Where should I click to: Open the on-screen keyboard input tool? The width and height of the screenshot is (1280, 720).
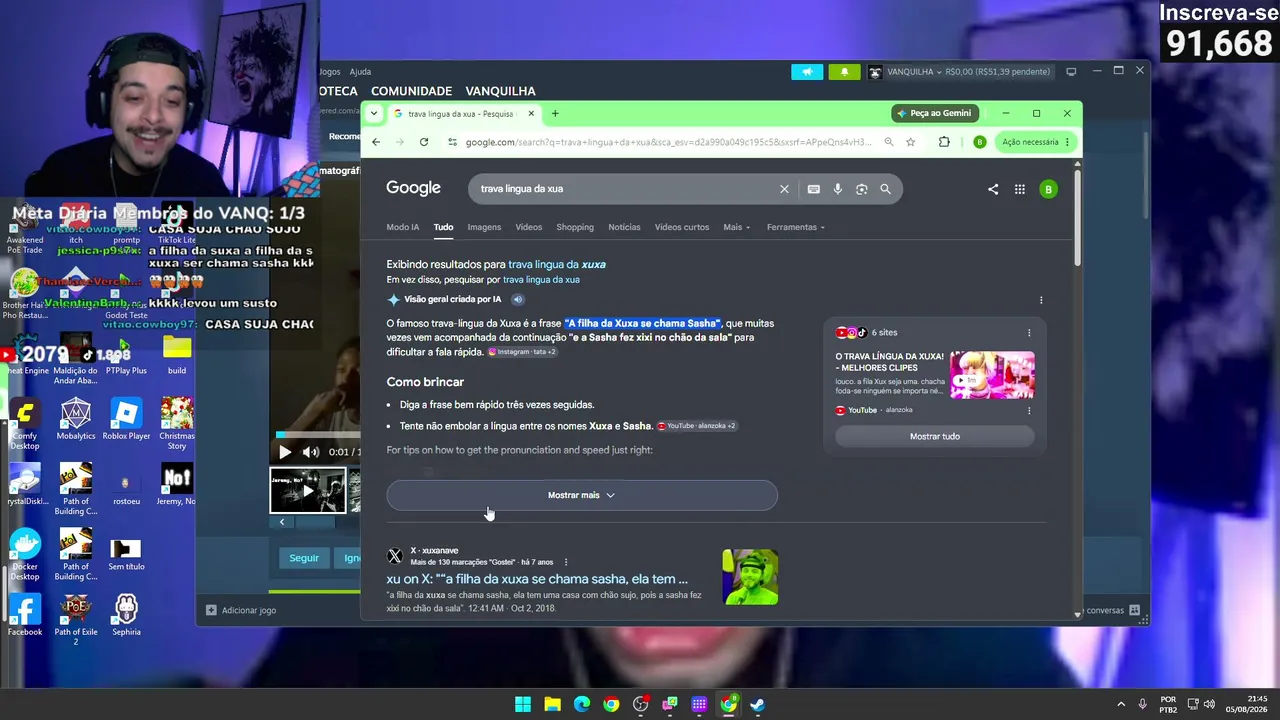click(814, 189)
